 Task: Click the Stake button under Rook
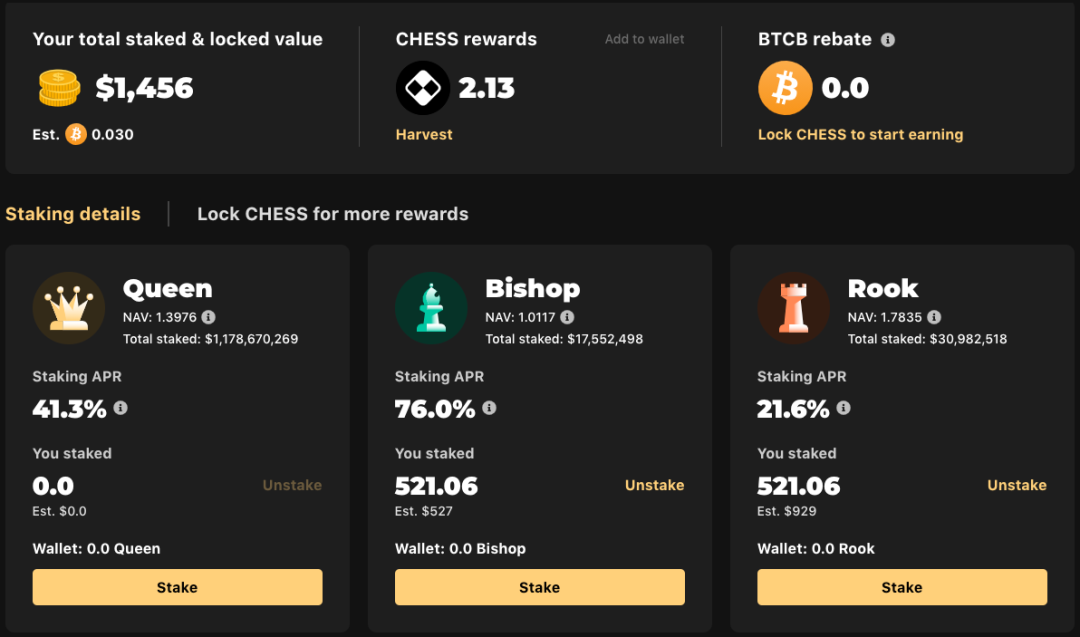point(902,587)
